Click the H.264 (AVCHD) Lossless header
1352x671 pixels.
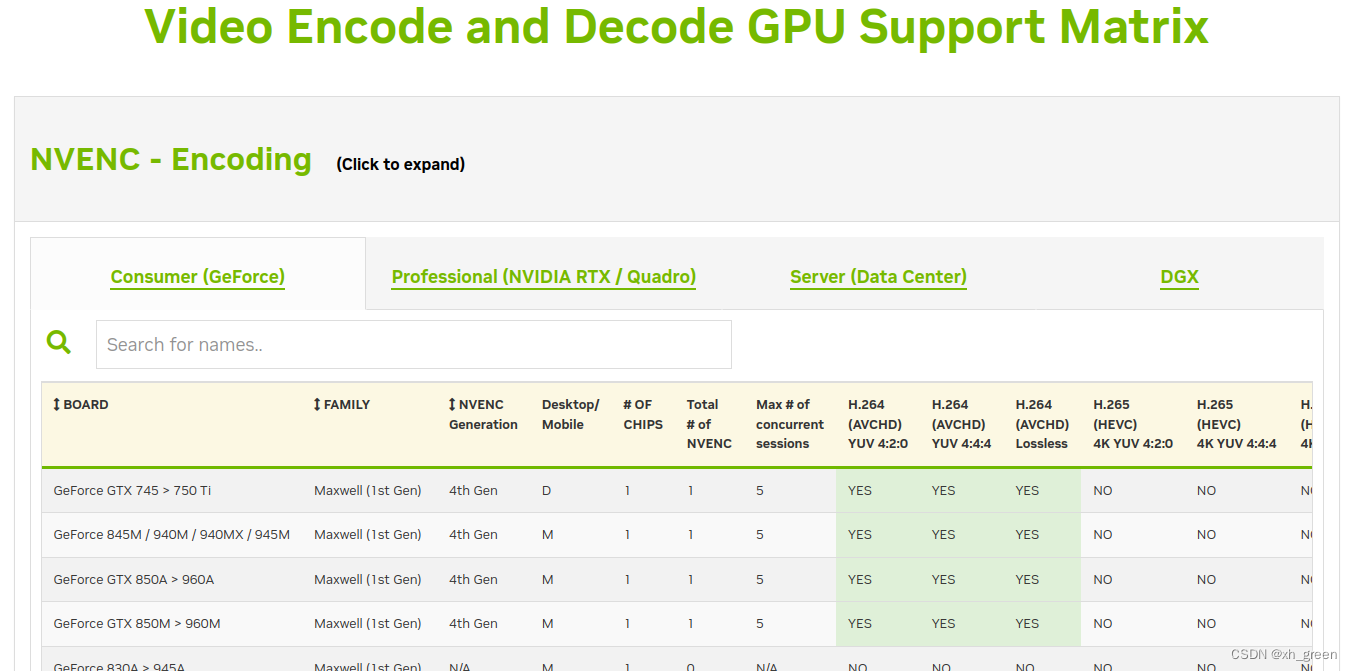pyautogui.click(x=1042, y=424)
